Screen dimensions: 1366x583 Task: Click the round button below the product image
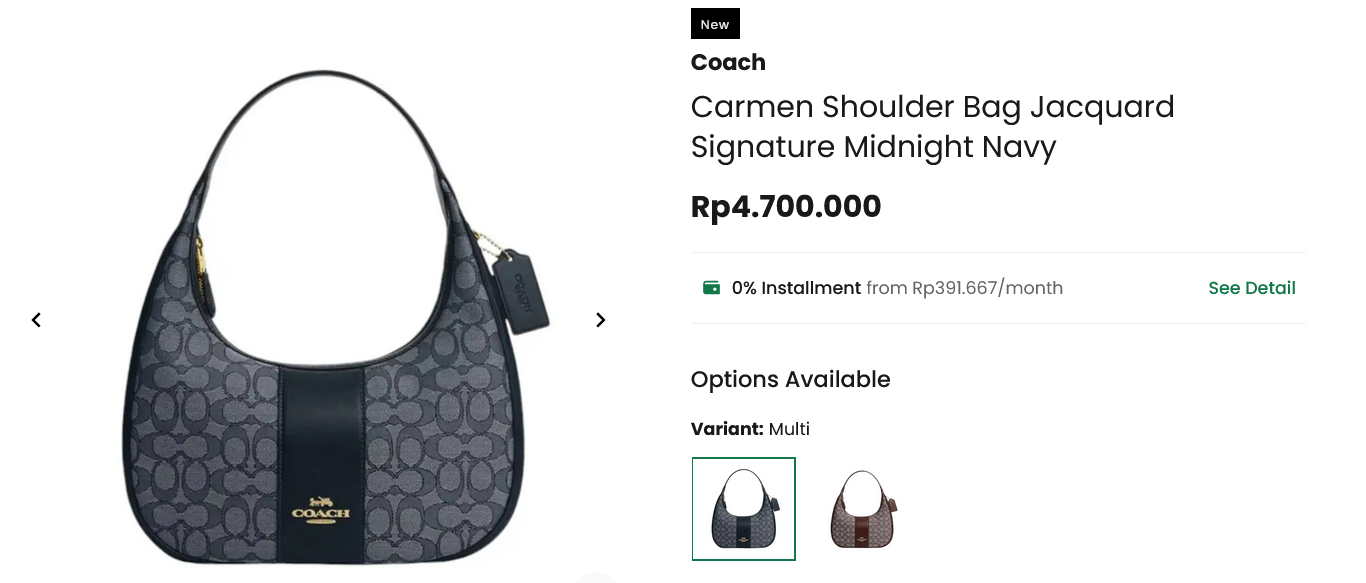tap(596, 578)
